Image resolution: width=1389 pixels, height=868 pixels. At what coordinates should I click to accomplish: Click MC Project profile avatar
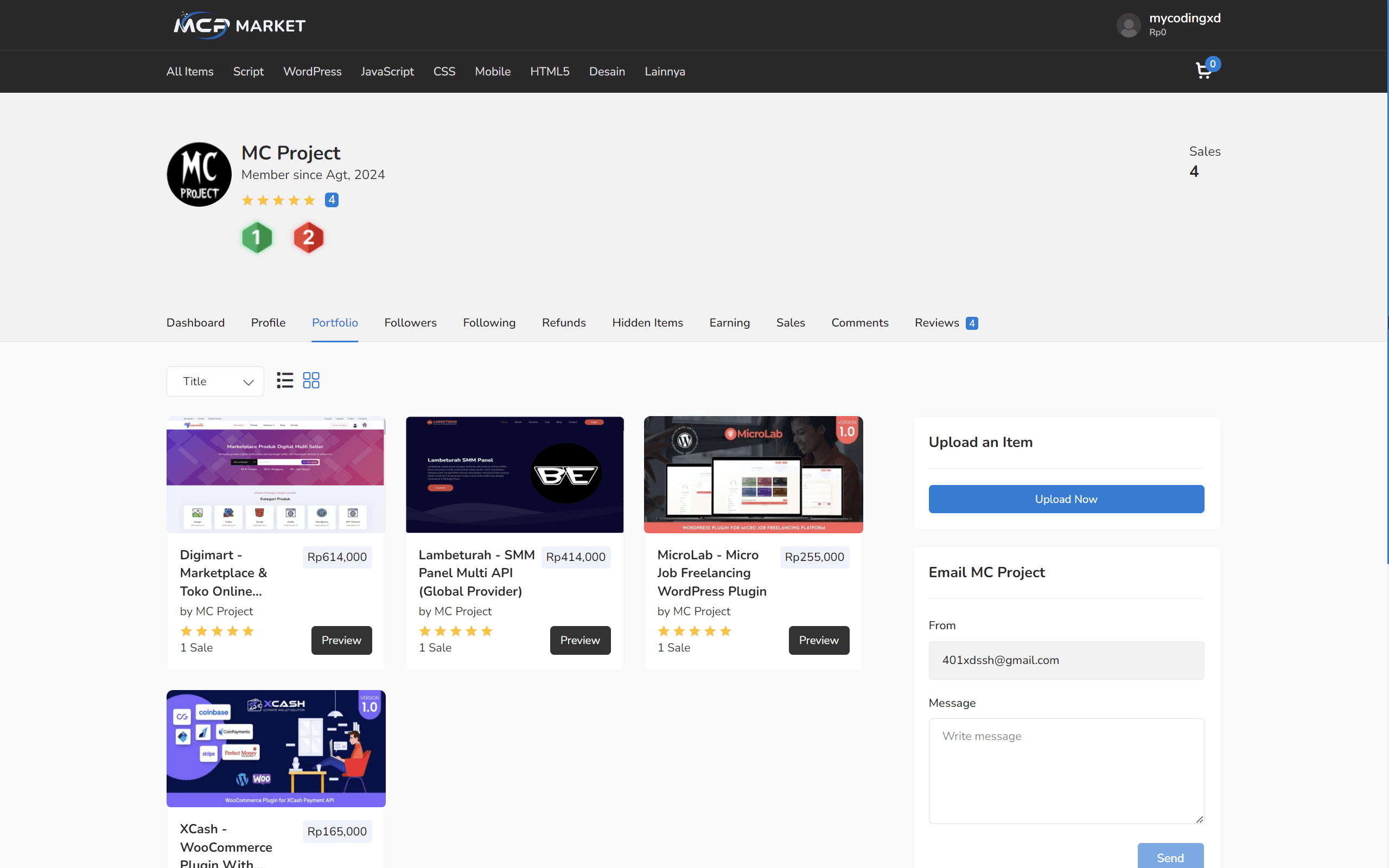pyautogui.click(x=199, y=175)
